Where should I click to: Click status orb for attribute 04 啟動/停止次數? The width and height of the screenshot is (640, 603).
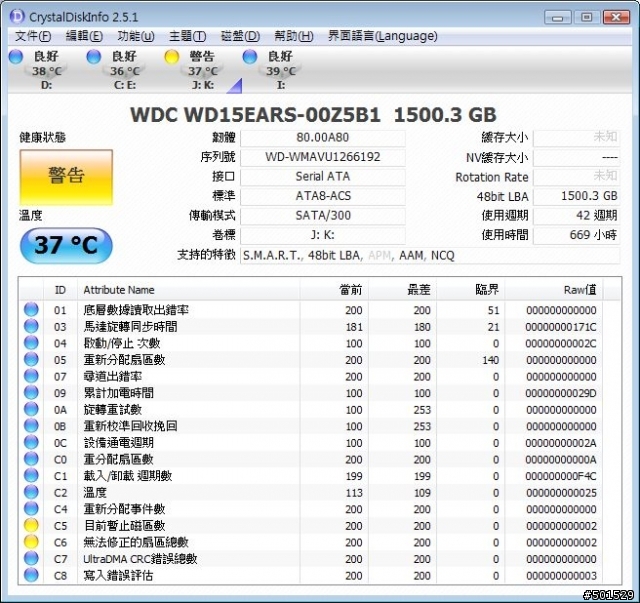[x=31, y=343]
